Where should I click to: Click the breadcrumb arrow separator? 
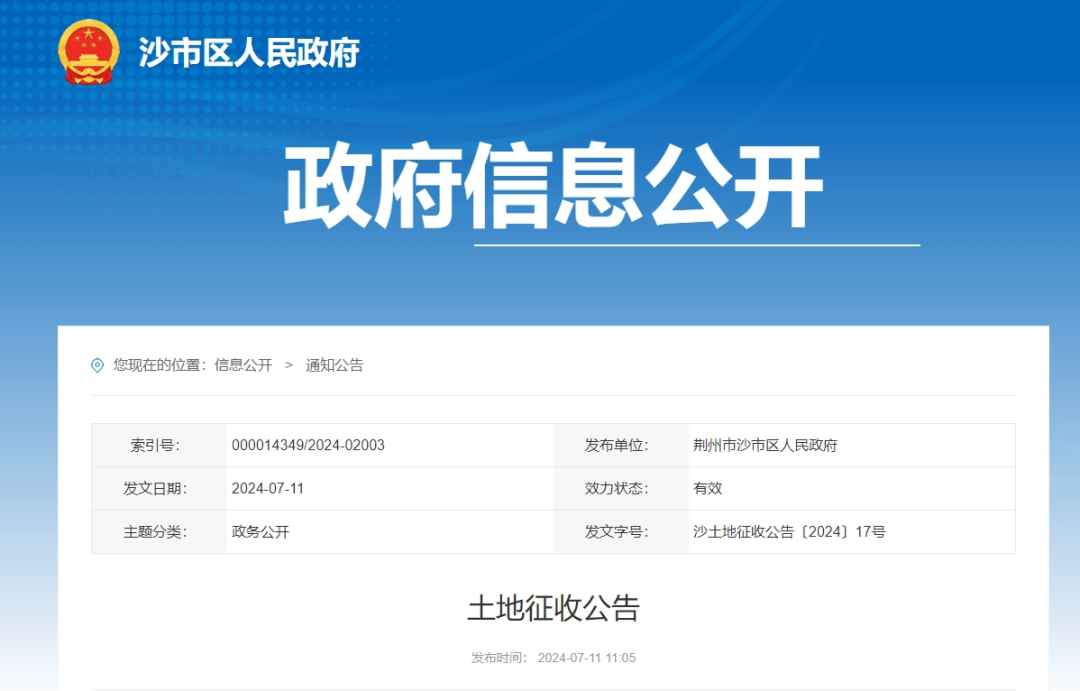[289, 366]
